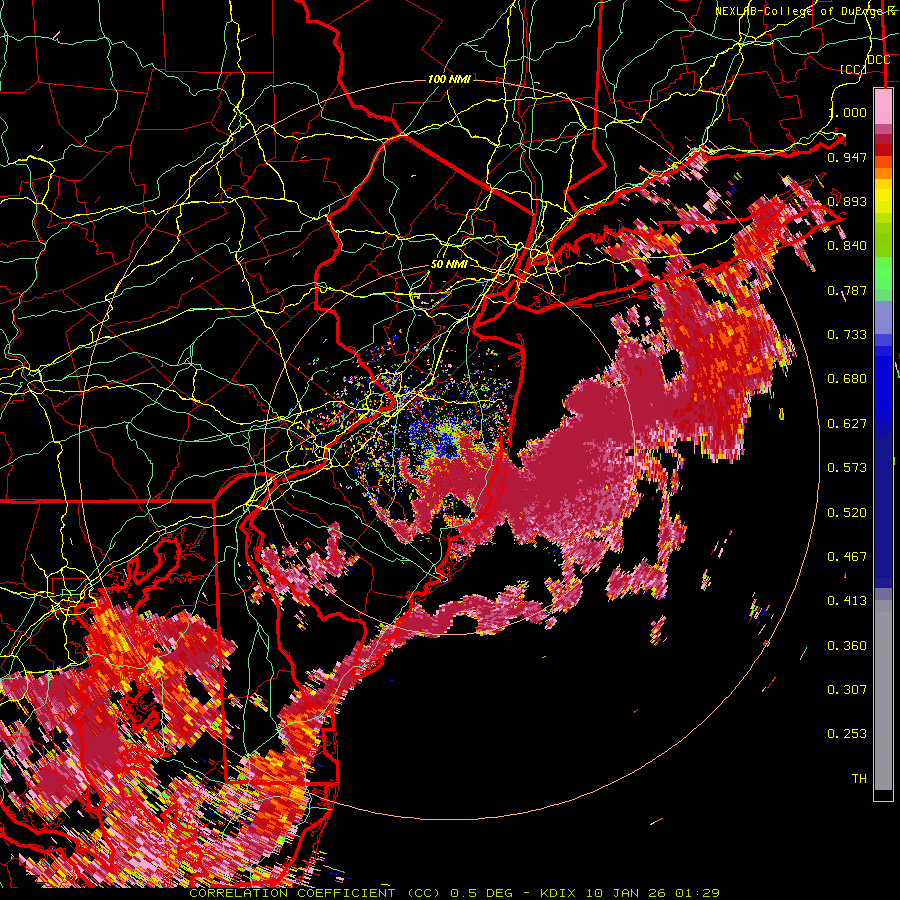Click the 50 NMI range ring label
Screen dimensions: 900x900
[449, 265]
